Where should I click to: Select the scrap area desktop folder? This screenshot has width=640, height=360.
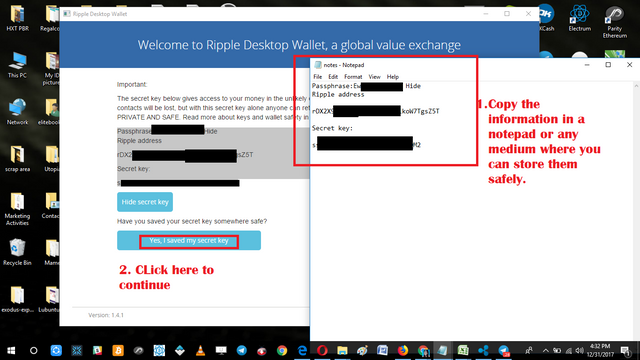click(17, 159)
